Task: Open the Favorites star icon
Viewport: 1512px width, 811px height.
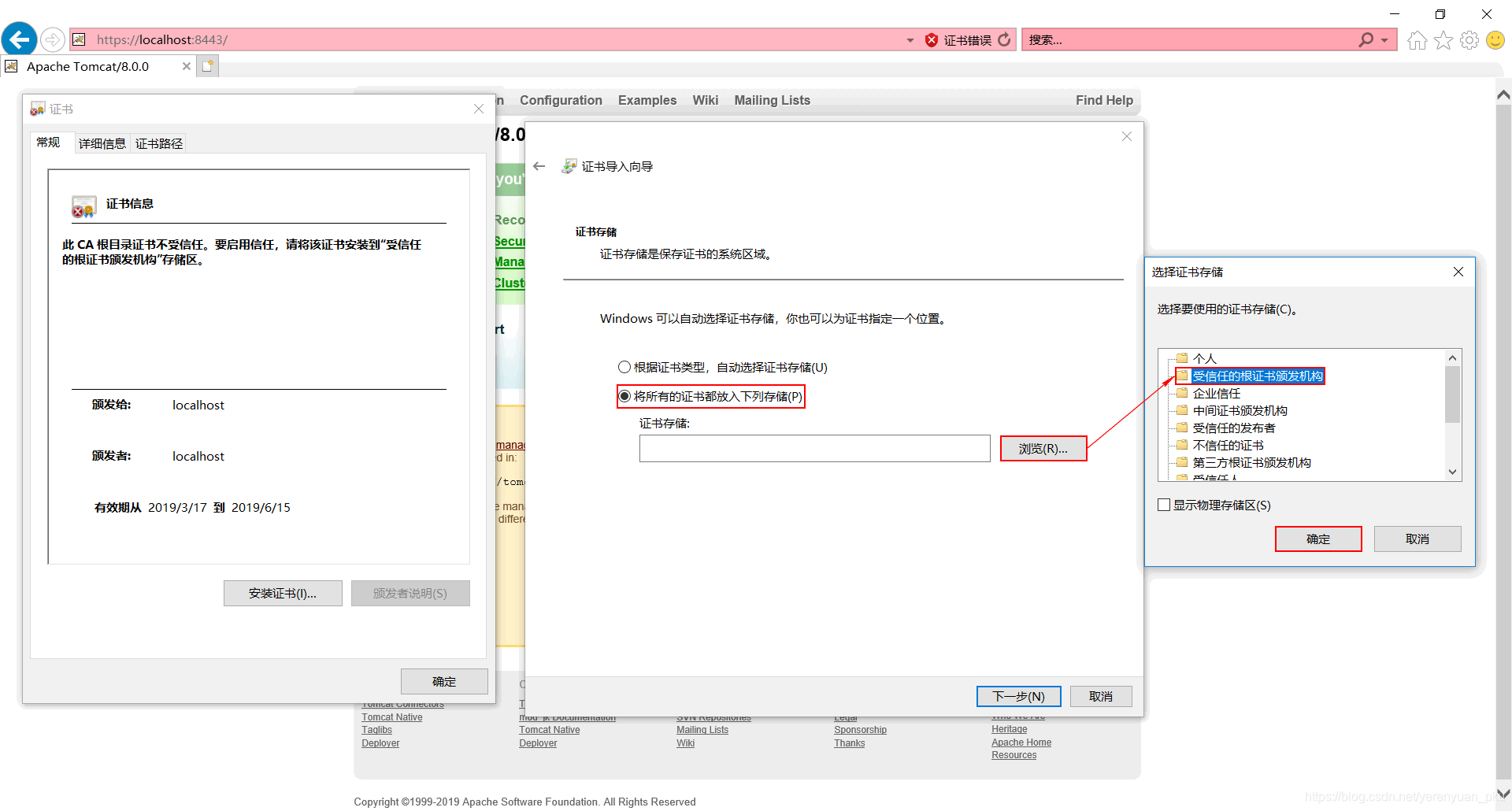Action: pyautogui.click(x=1443, y=40)
